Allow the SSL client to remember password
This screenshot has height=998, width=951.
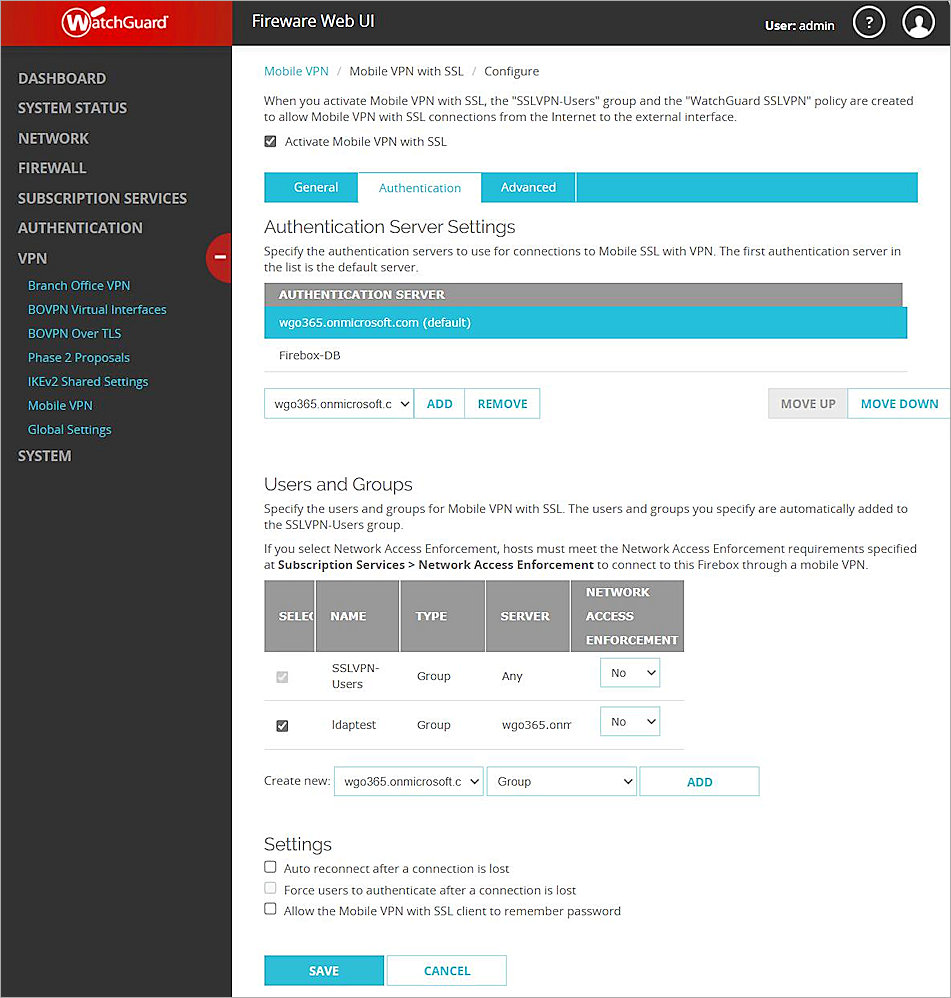tap(270, 909)
